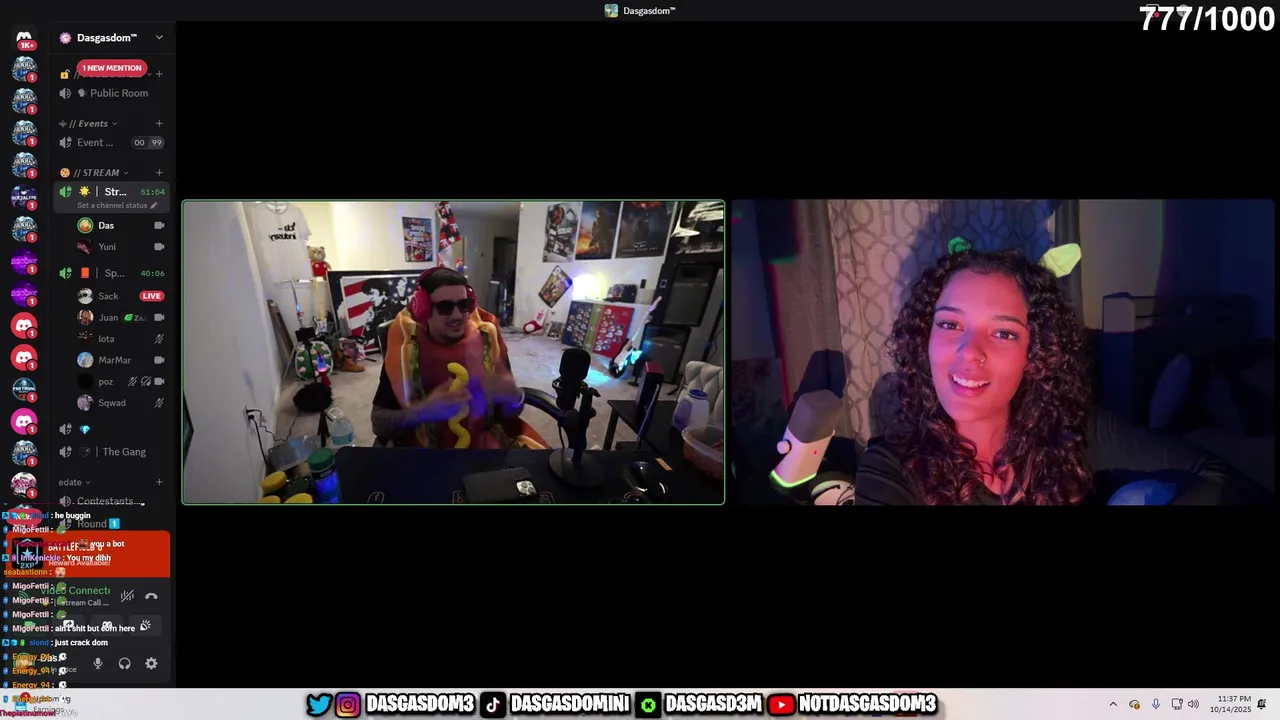Viewport: 1280px width, 720px height.
Task: Click the camera icon in MarMar row
Action: (x=159, y=360)
